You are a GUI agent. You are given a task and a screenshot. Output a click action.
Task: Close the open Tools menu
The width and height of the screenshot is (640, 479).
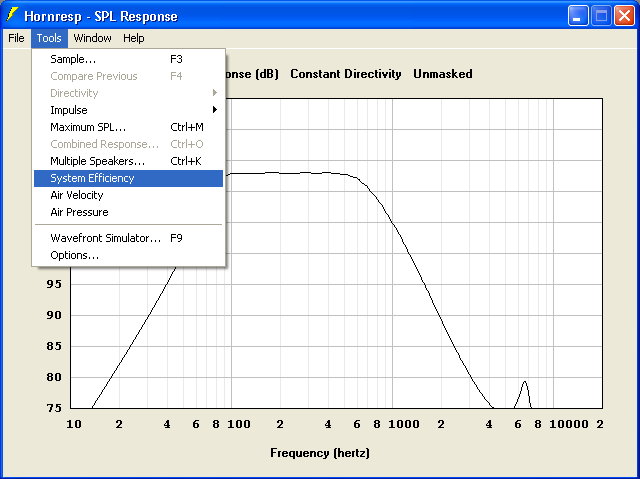[49, 38]
